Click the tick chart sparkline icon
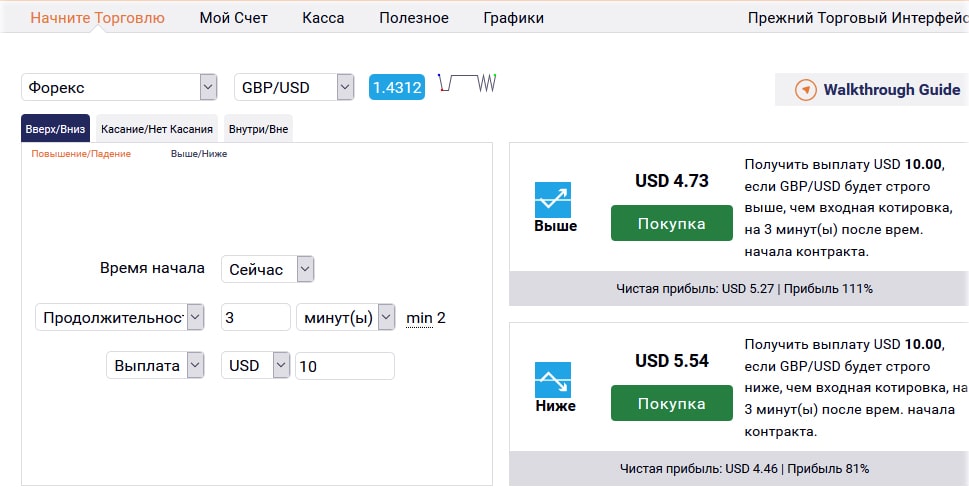 point(473,84)
